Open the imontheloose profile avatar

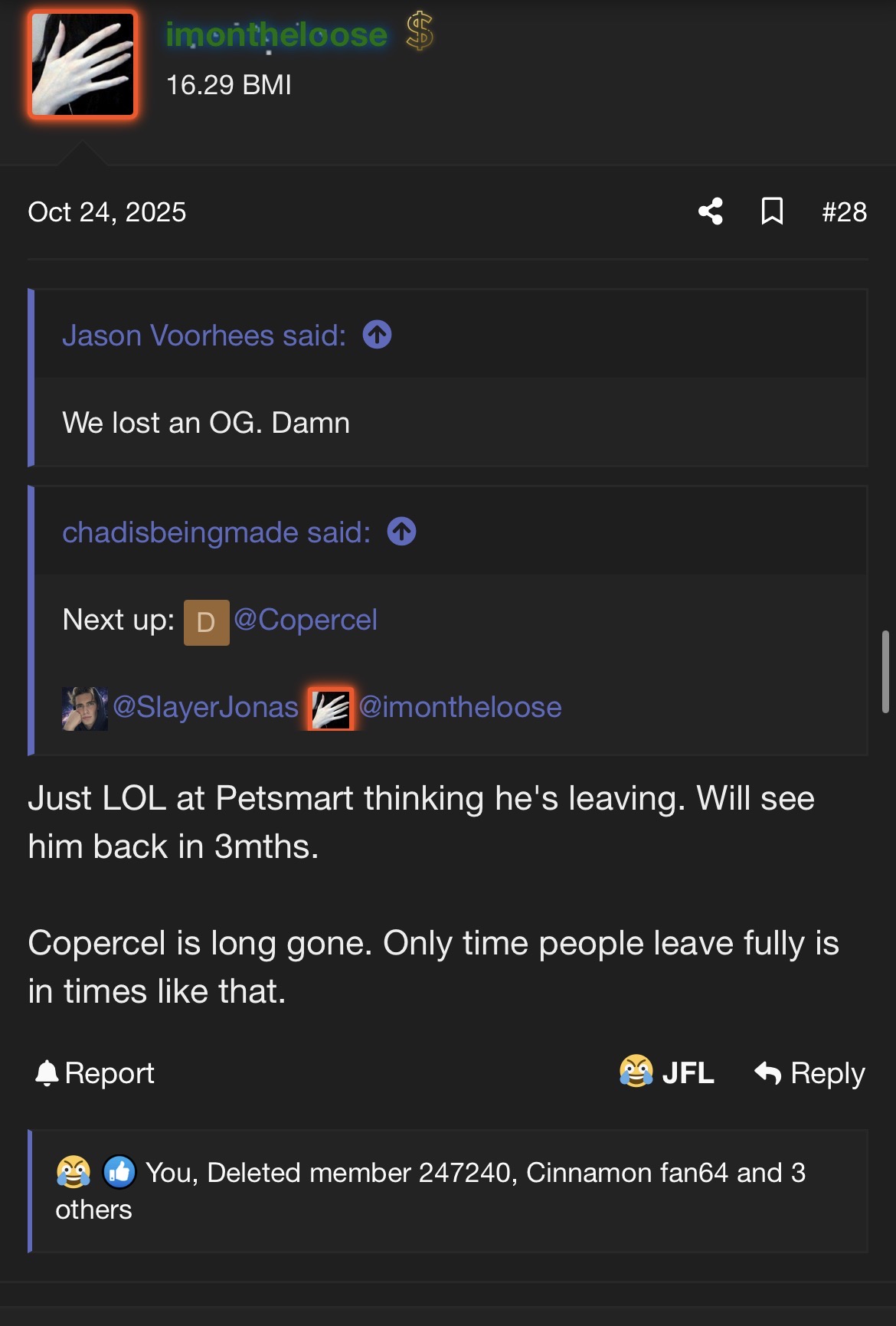click(x=83, y=65)
